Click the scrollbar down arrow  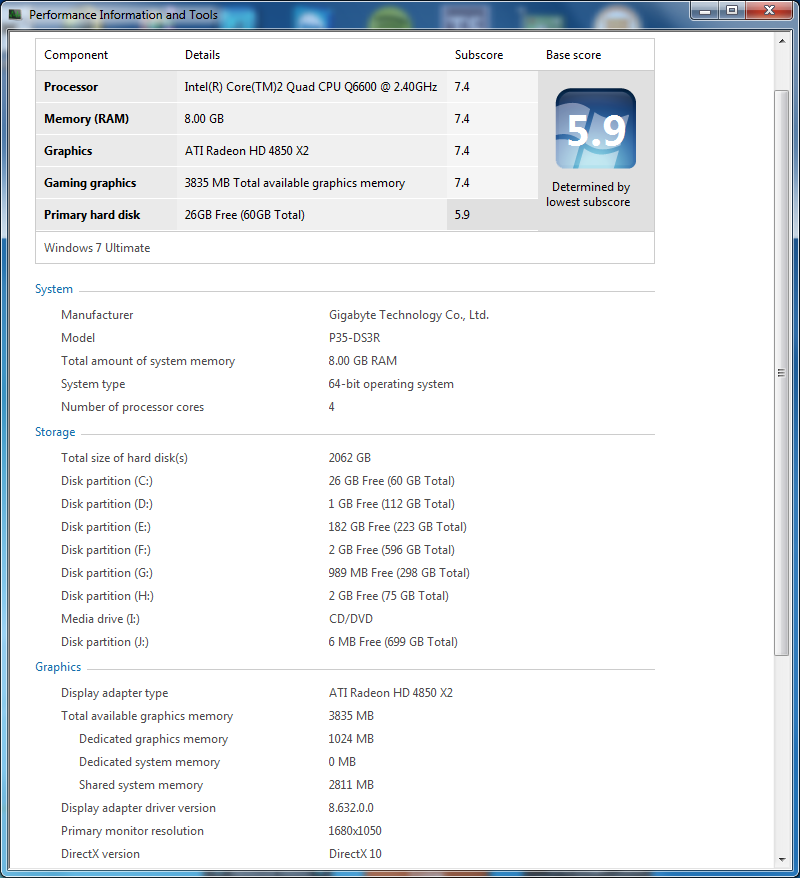pos(782,859)
